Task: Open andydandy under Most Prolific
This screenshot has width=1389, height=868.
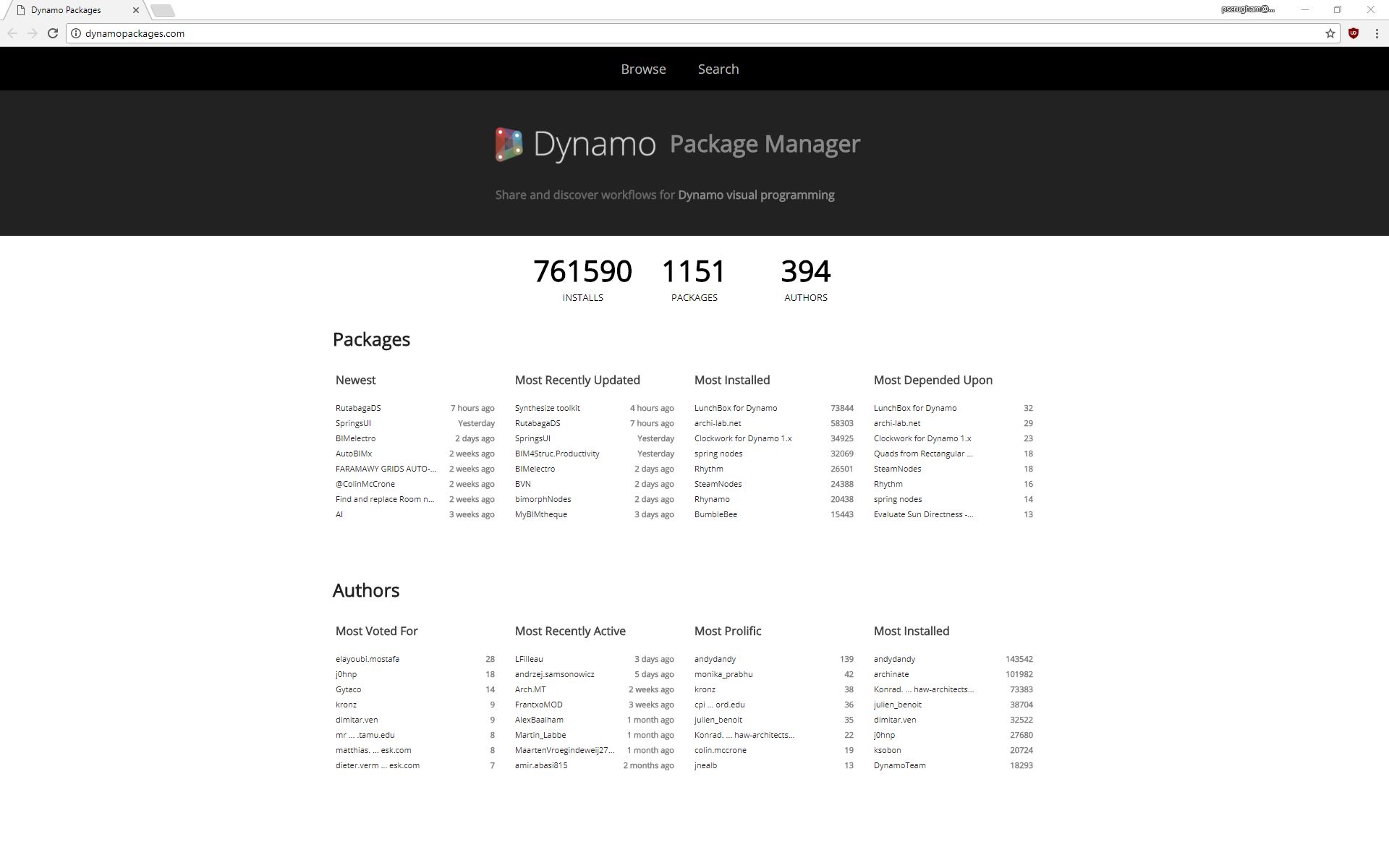Action: [x=715, y=659]
